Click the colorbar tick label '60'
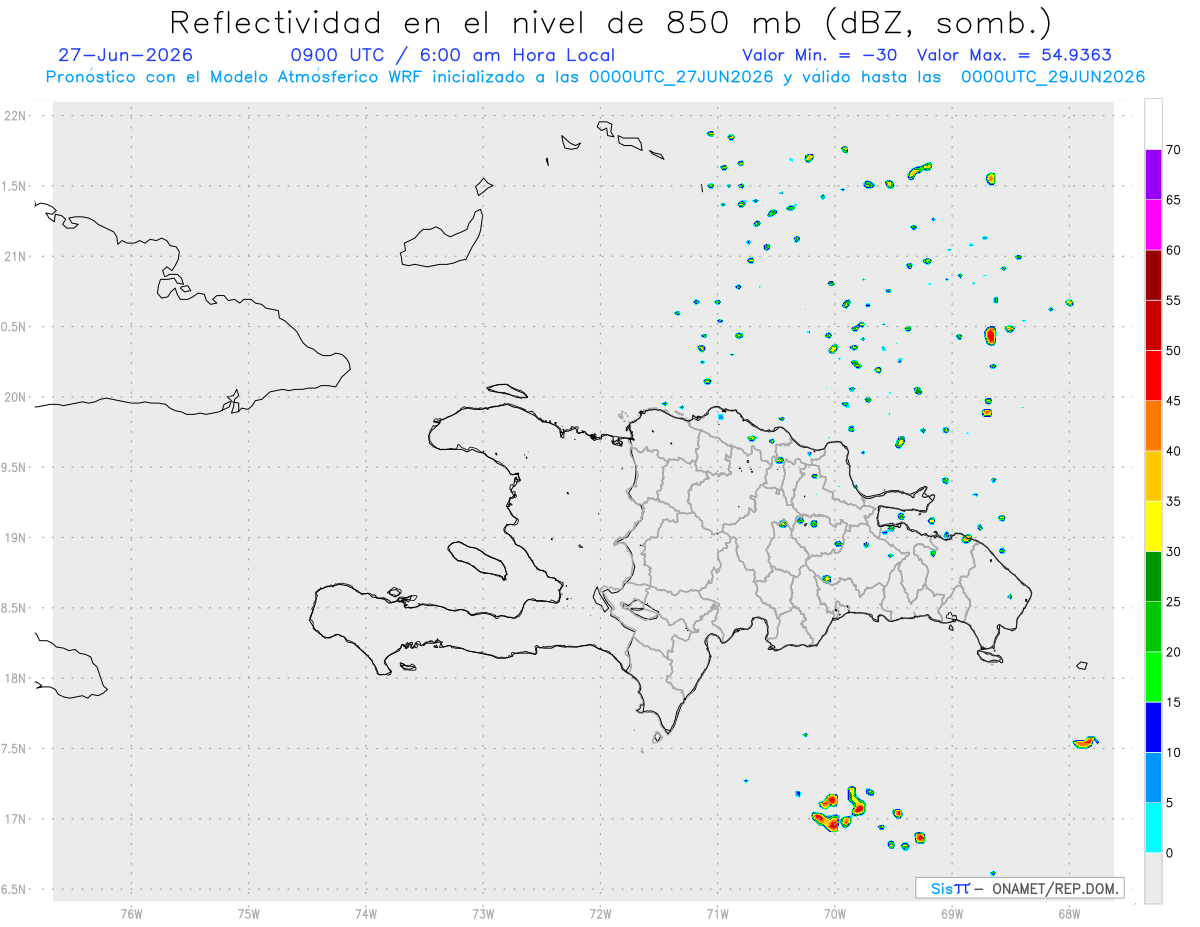Image resolution: width=1200 pixels, height=927 pixels. [x=1173, y=250]
